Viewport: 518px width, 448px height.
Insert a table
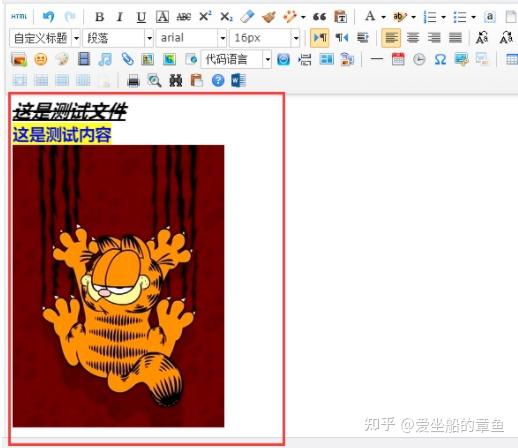point(512,60)
